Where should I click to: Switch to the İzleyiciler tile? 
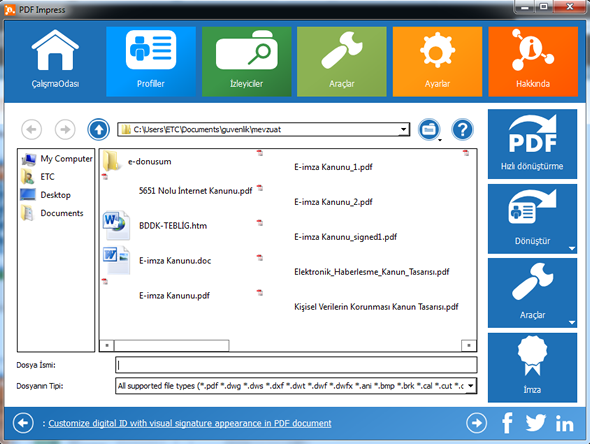pos(246,61)
